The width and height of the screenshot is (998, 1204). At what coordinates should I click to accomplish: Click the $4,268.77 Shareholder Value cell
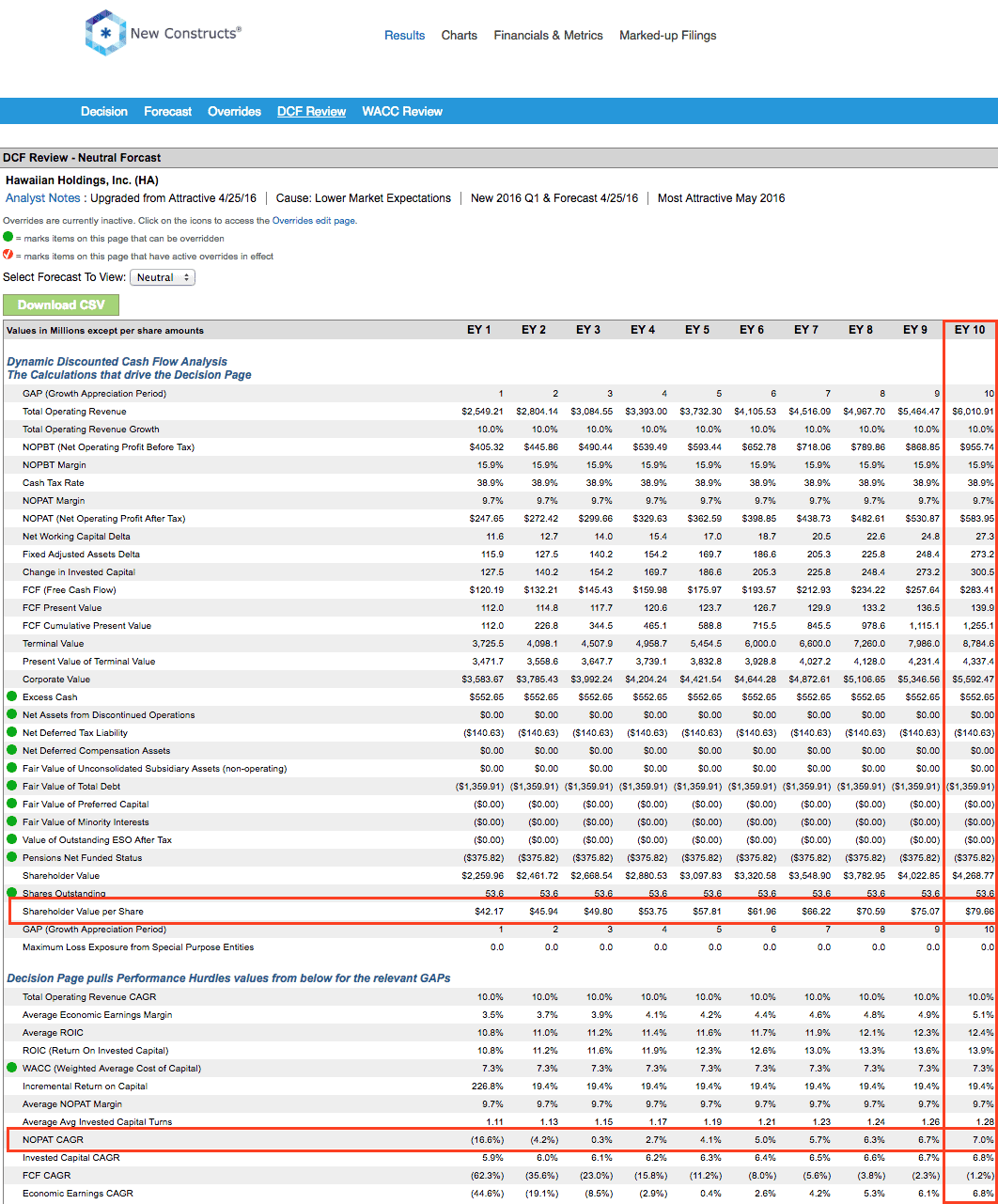pyautogui.click(x=975, y=875)
